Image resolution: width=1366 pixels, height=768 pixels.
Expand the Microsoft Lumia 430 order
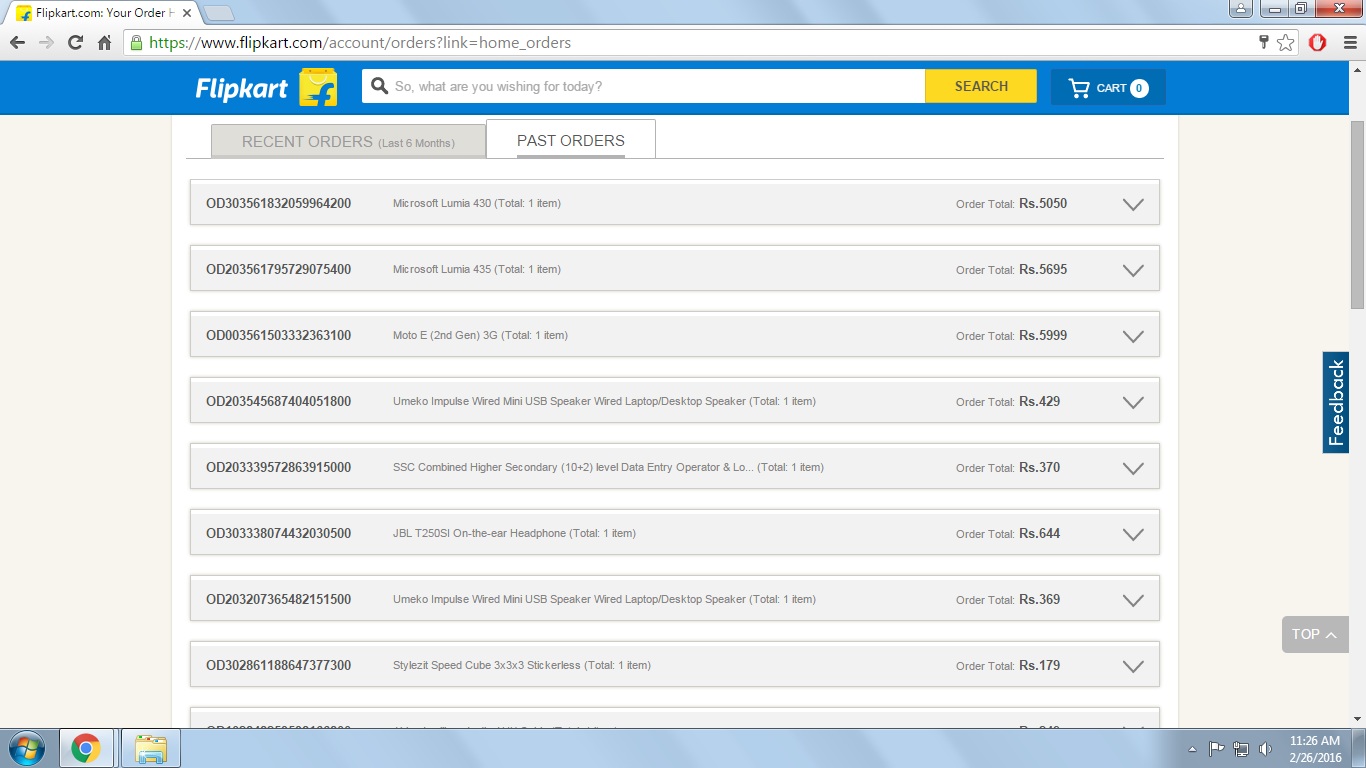tap(1132, 204)
